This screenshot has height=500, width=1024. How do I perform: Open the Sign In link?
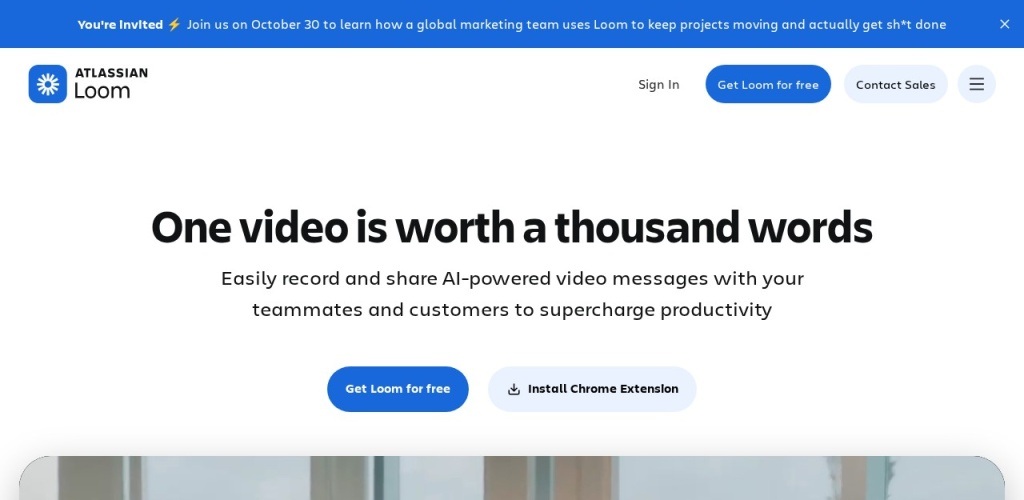coord(658,84)
